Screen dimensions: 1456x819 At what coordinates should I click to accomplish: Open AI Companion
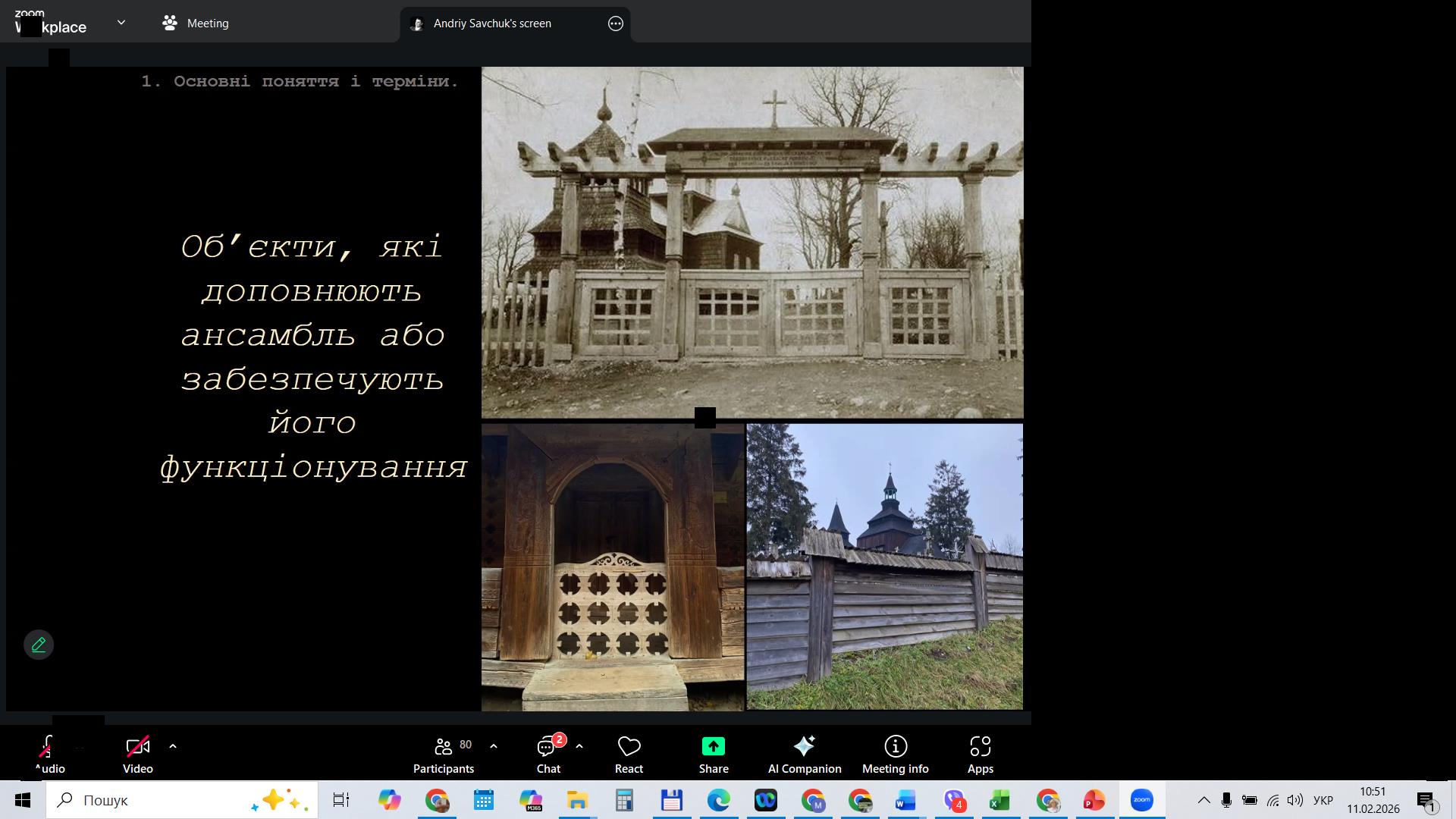pyautogui.click(x=804, y=752)
